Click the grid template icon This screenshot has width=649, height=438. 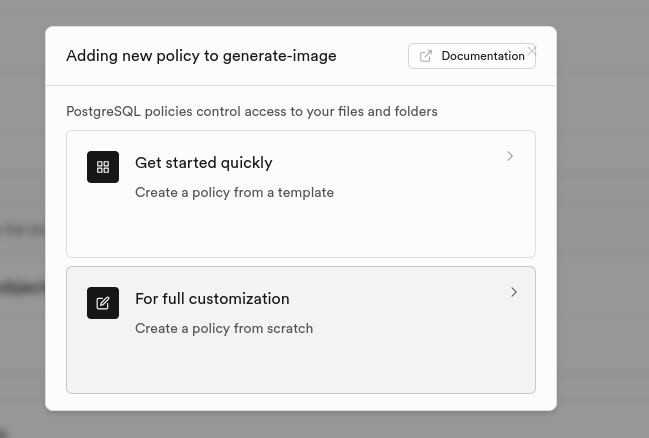tap(103, 167)
